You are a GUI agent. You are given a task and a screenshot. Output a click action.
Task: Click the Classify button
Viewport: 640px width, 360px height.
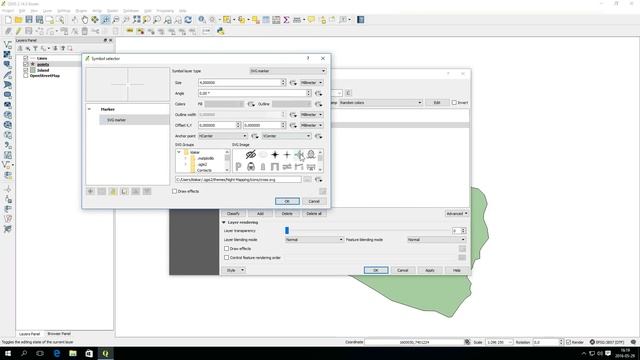pyautogui.click(x=233, y=213)
